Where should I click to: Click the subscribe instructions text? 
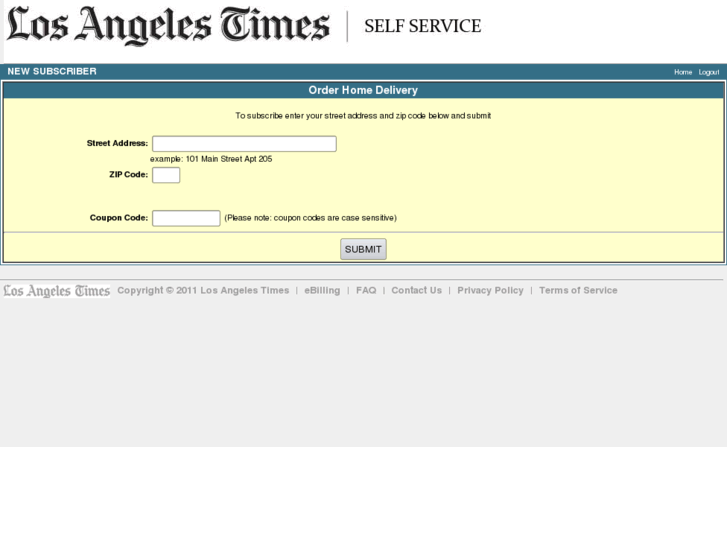click(x=363, y=116)
